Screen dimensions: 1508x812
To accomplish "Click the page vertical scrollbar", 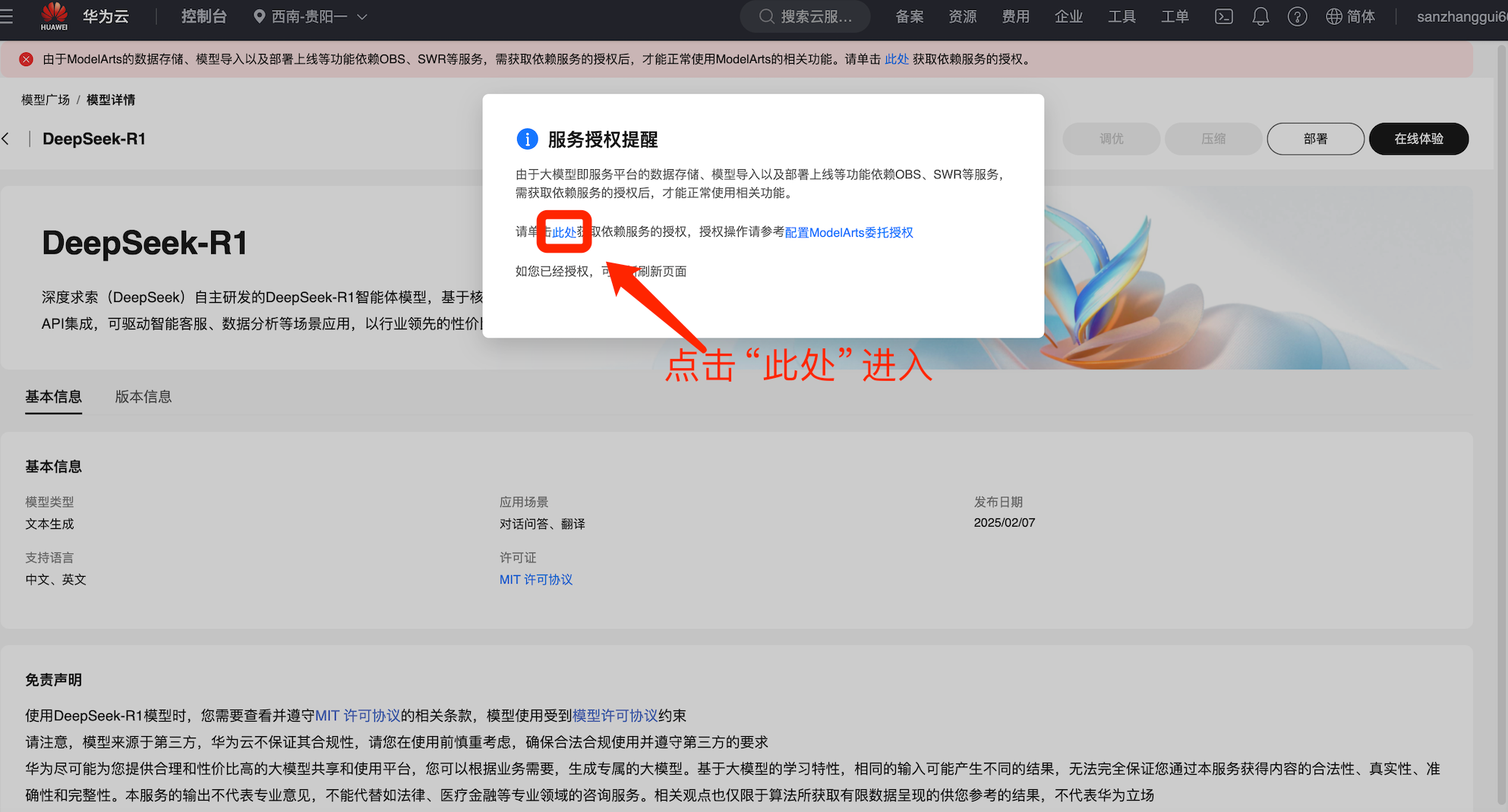I will [1501, 425].
